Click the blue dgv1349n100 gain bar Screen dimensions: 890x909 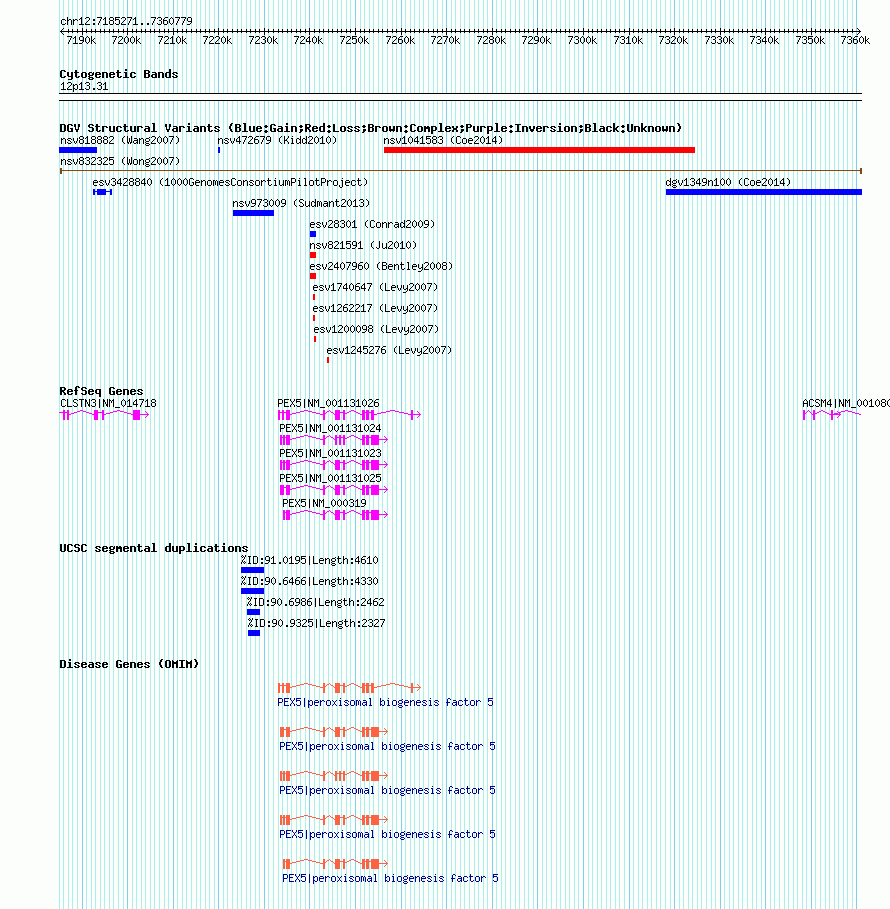[x=764, y=192]
